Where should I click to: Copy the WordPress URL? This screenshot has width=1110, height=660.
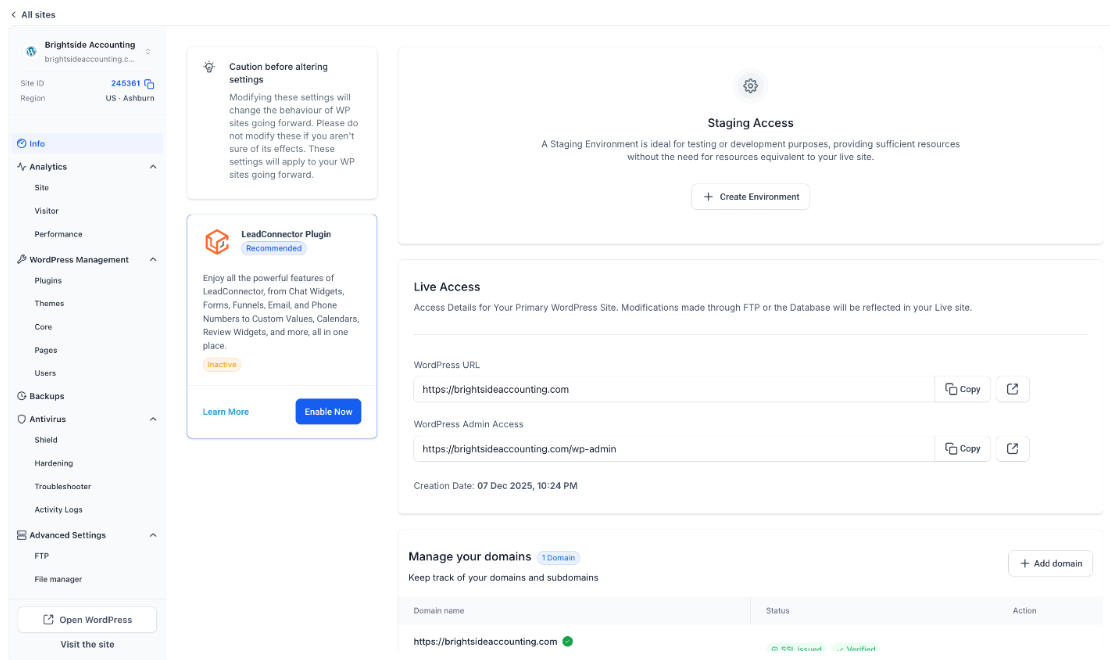pyautogui.click(x=963, y=389)
